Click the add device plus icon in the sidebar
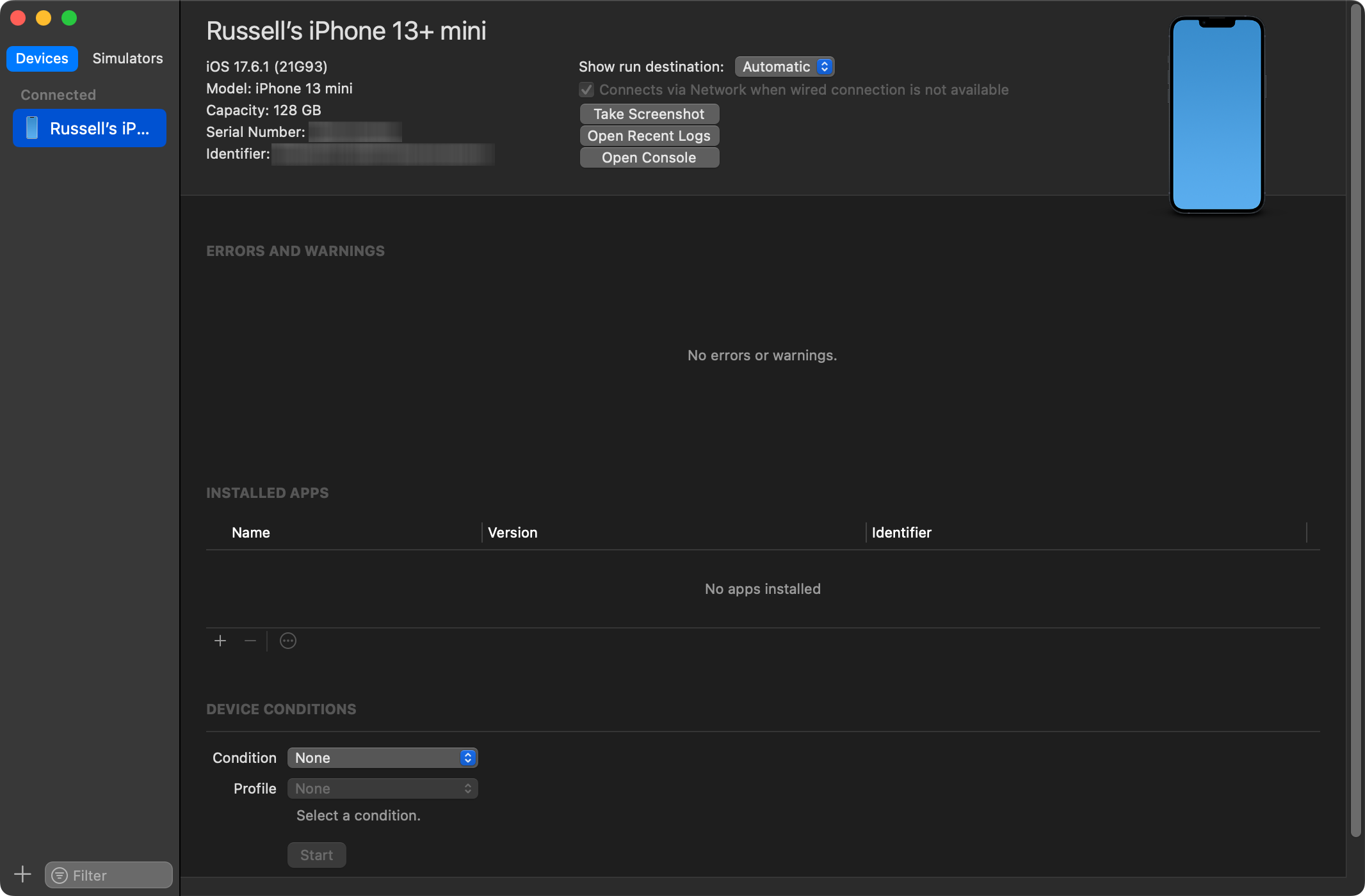This screenshot has width=1365, height=896. (x=22, y=874)
